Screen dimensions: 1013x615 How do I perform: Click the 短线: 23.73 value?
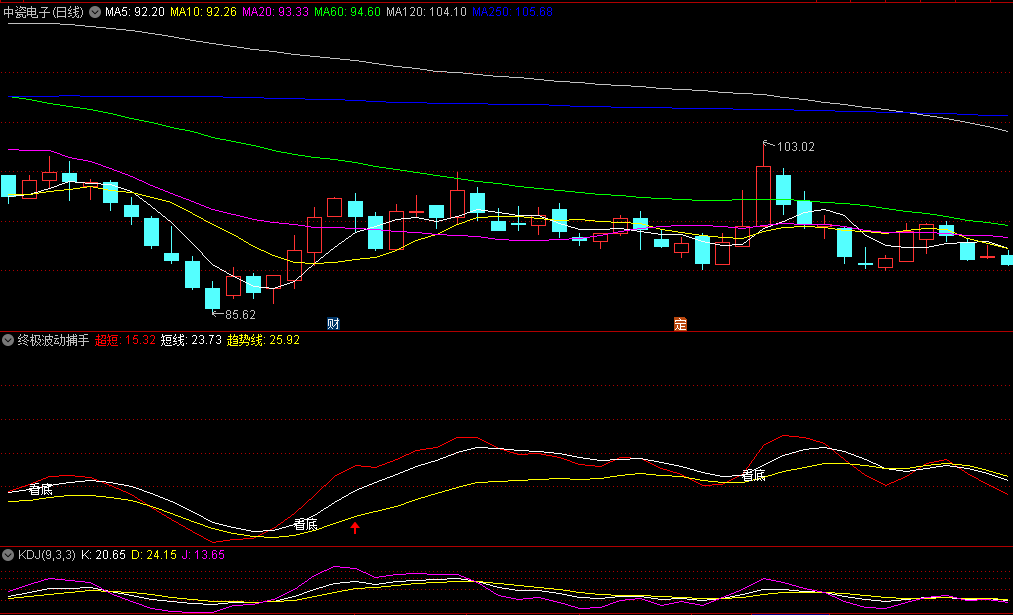(x=191, y=340)
